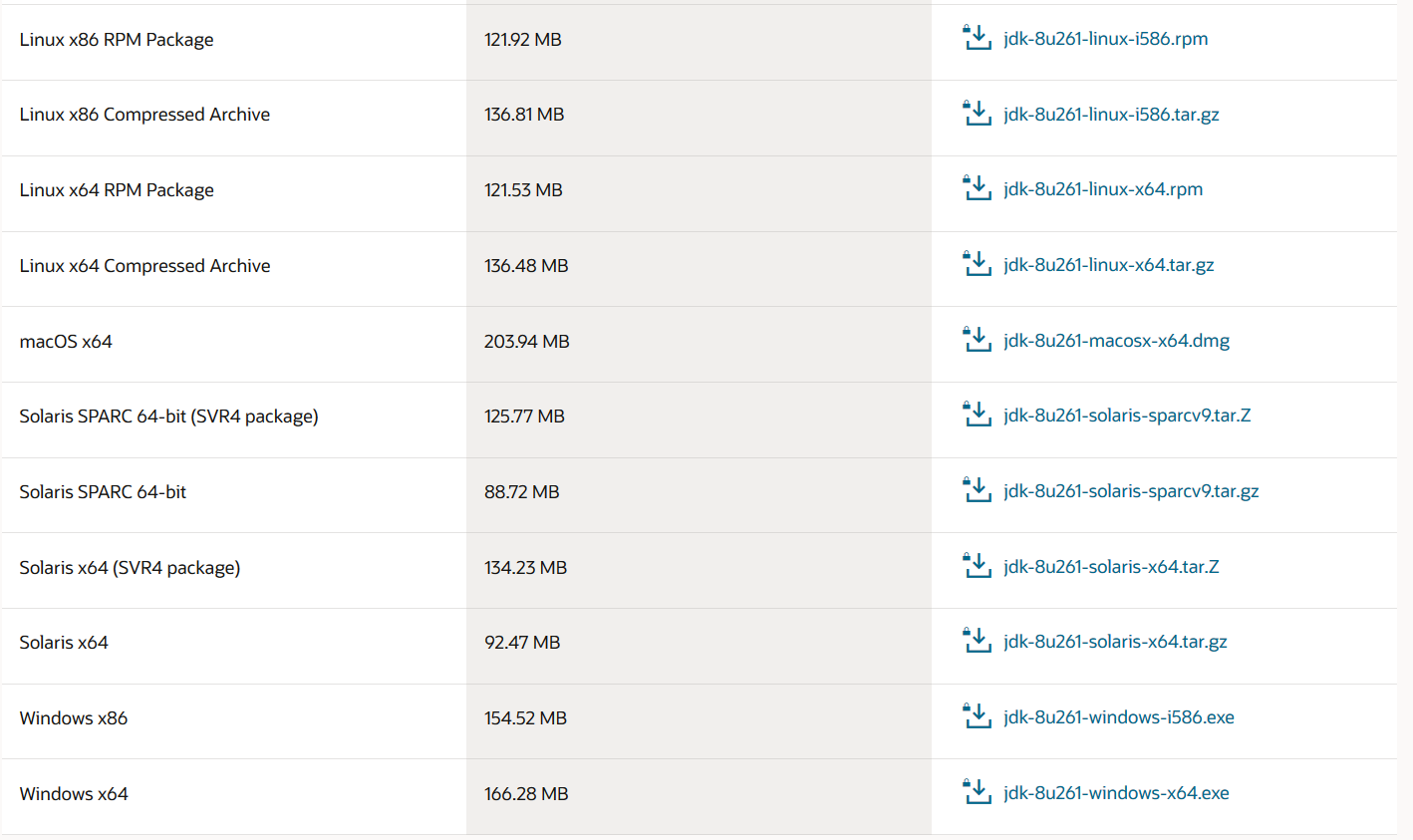The height and width of the screenshot is (840, 1413).
Task: Click download icon beside jdk-8u261-linux-i586.rpm
Action: tap(977, 38)
